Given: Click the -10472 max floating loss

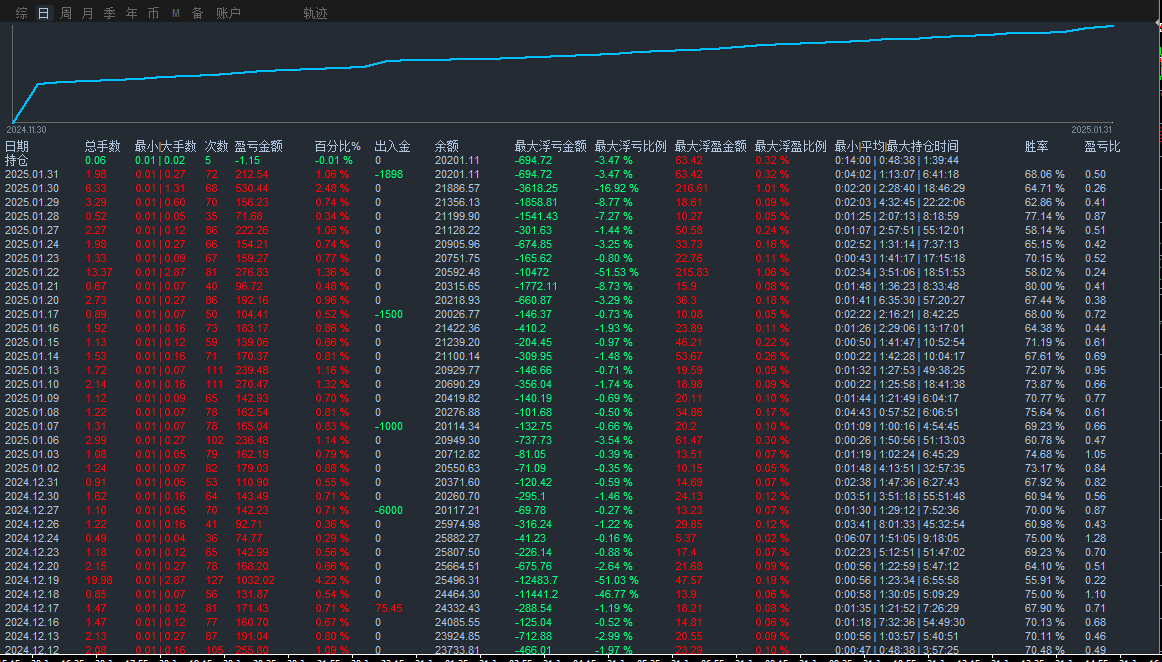Looking at the screenshot, I should coord(532,272).
